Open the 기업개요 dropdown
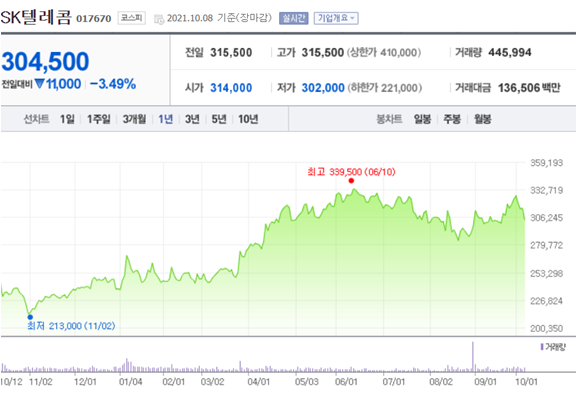The height and width of the screenshot is (395, 577). 336,18
